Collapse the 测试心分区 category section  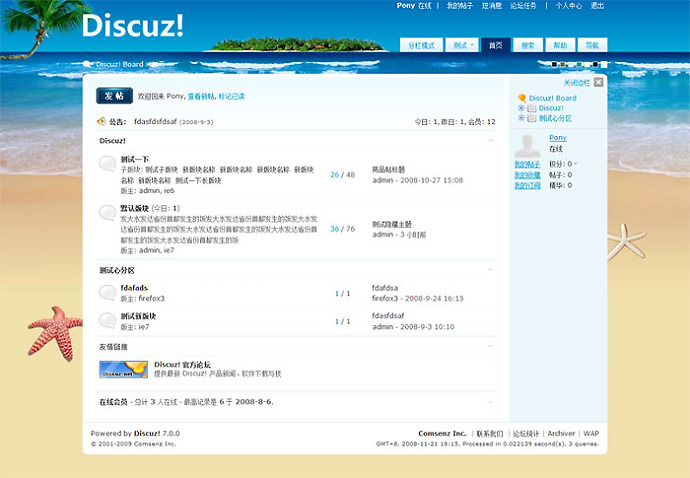(x=491, y=270)
